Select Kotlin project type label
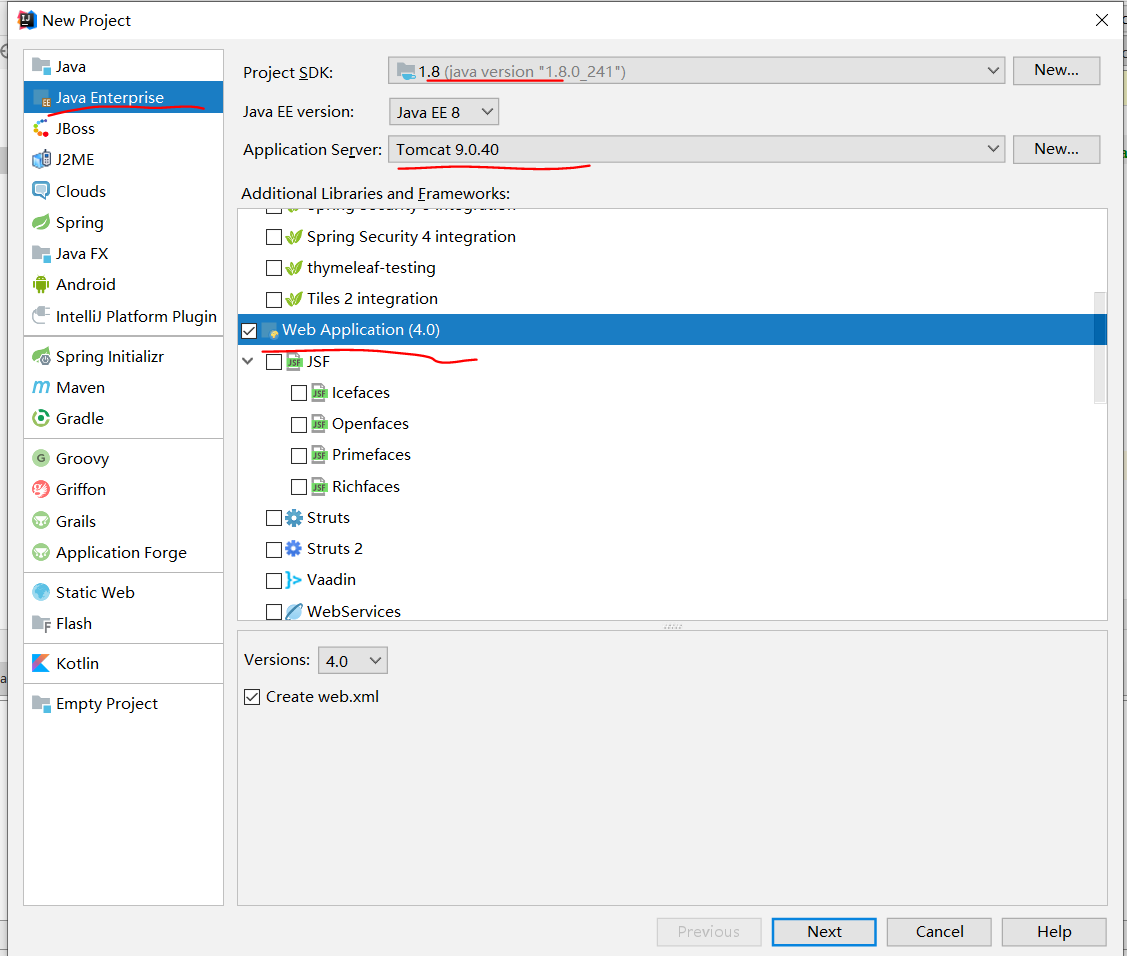The image size is (1127, 956). point(78,663)
